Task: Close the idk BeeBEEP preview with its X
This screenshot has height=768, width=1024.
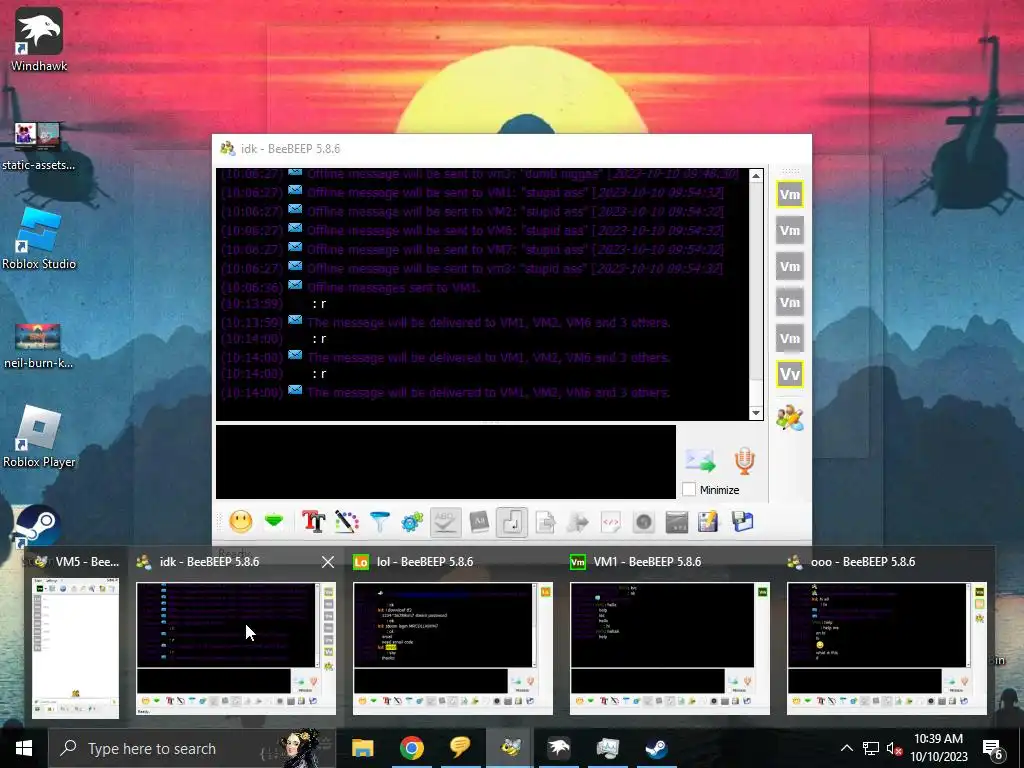Action: pos(328,562)
